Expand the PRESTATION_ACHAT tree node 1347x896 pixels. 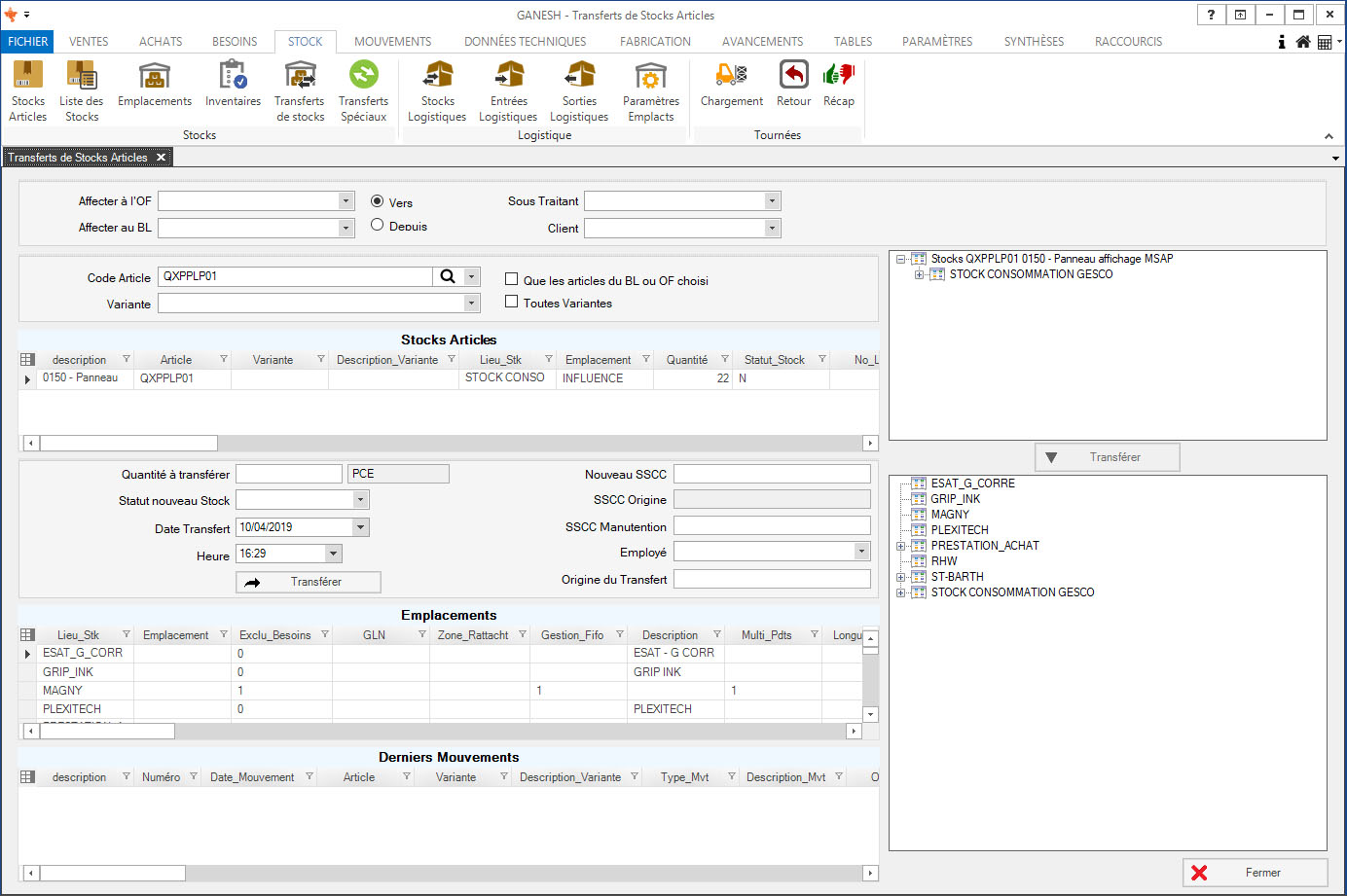click(901, 546)
